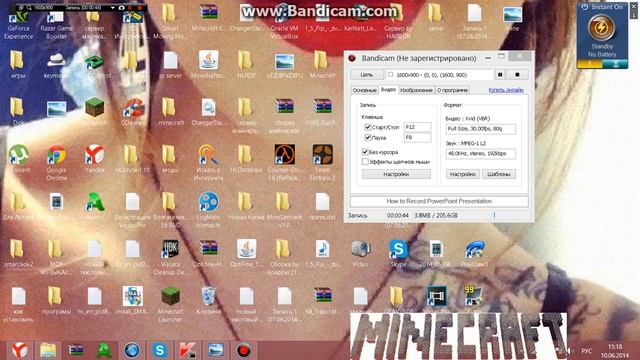Go to the О программе tab
This screenshot has height=360, width=640.
(452, 90)
